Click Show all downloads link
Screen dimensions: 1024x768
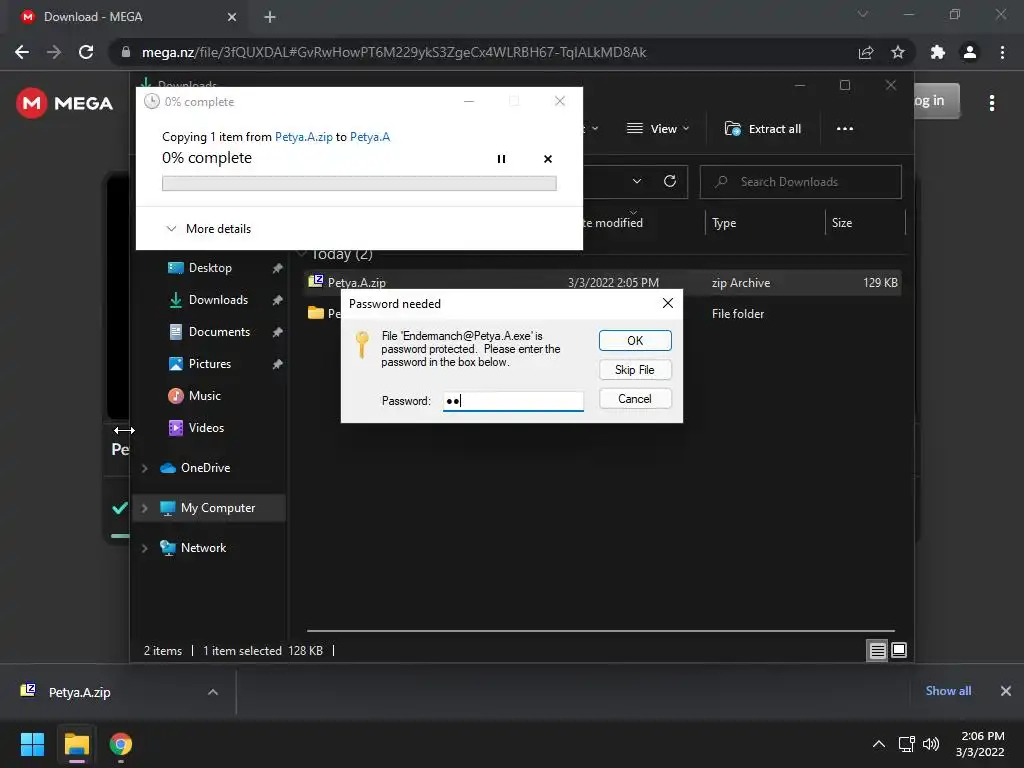point(948,691)
